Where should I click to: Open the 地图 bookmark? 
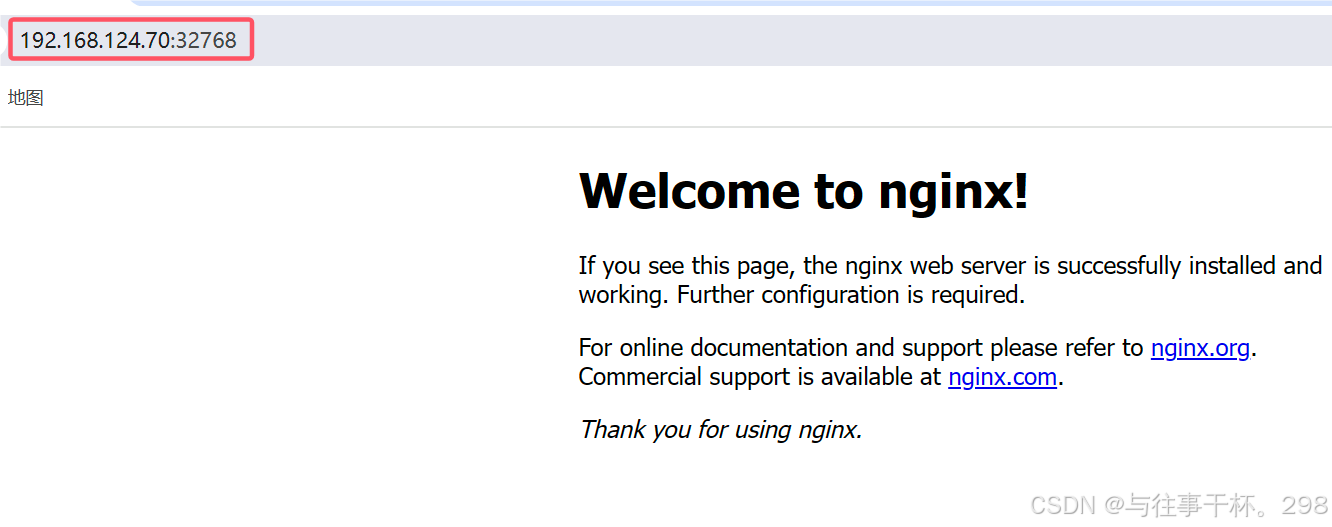(x=26, y=98)
